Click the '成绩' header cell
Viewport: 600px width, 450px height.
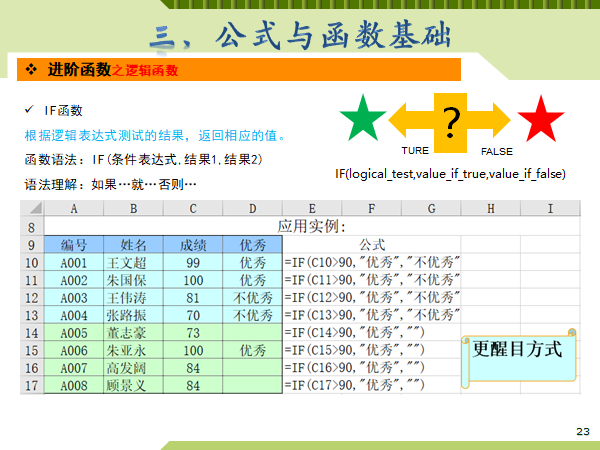[193, 245]
